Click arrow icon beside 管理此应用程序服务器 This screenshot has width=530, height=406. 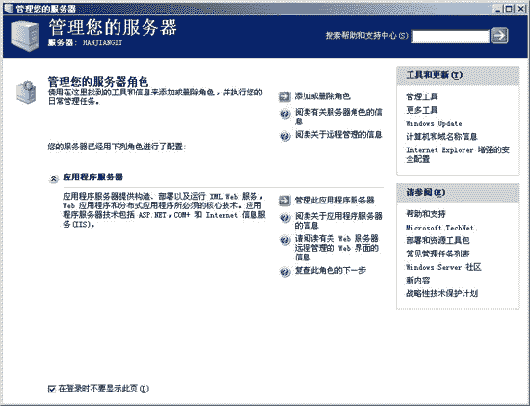(x=285, y=200)
